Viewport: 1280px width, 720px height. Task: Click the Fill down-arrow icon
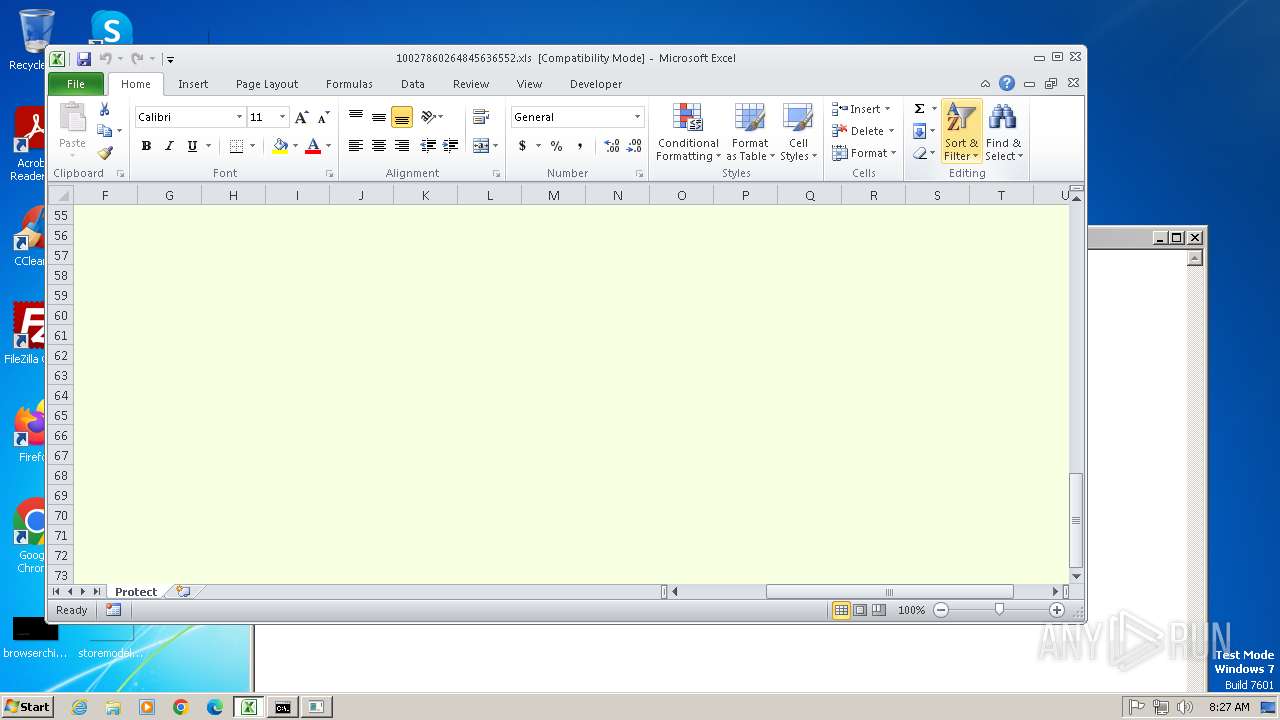[919, 131]
